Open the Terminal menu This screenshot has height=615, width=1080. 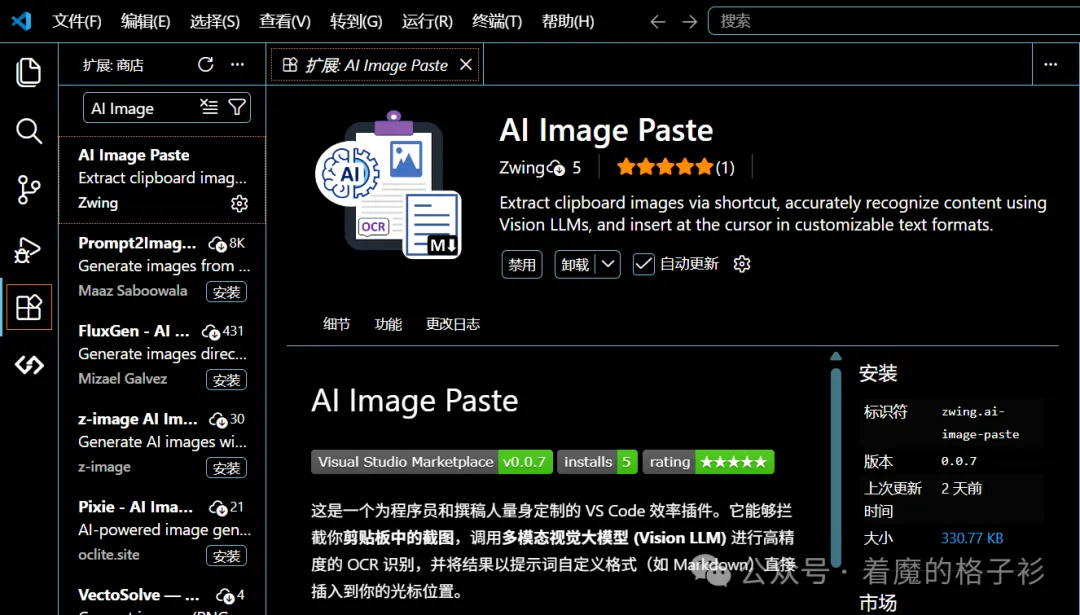[497, 21]
